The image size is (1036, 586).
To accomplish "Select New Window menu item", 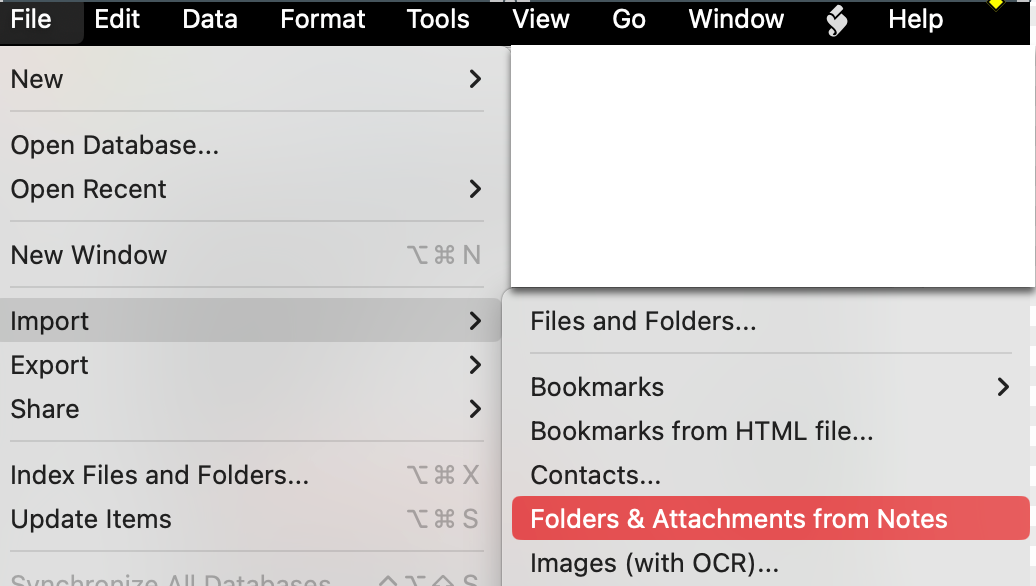I will point(89,255).
